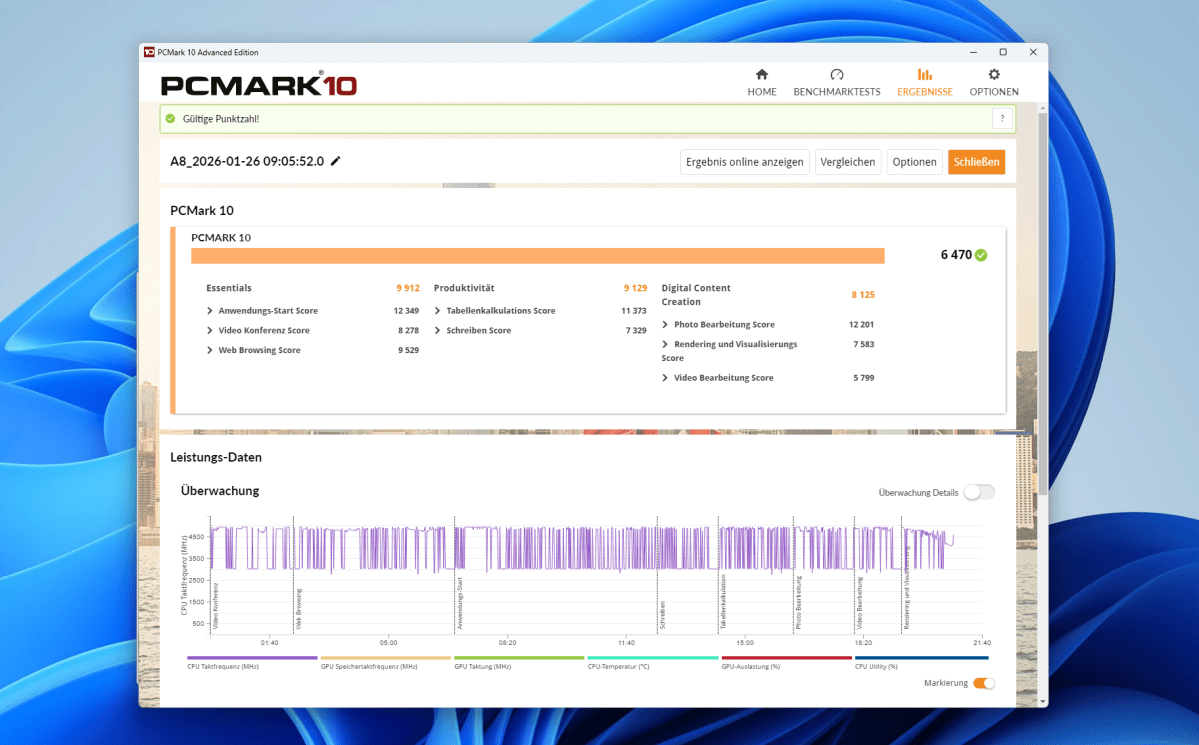The width and height of the screenshot is (1199, 745).
Task: Open help via the question mark box
Action: coord(1002,117)
